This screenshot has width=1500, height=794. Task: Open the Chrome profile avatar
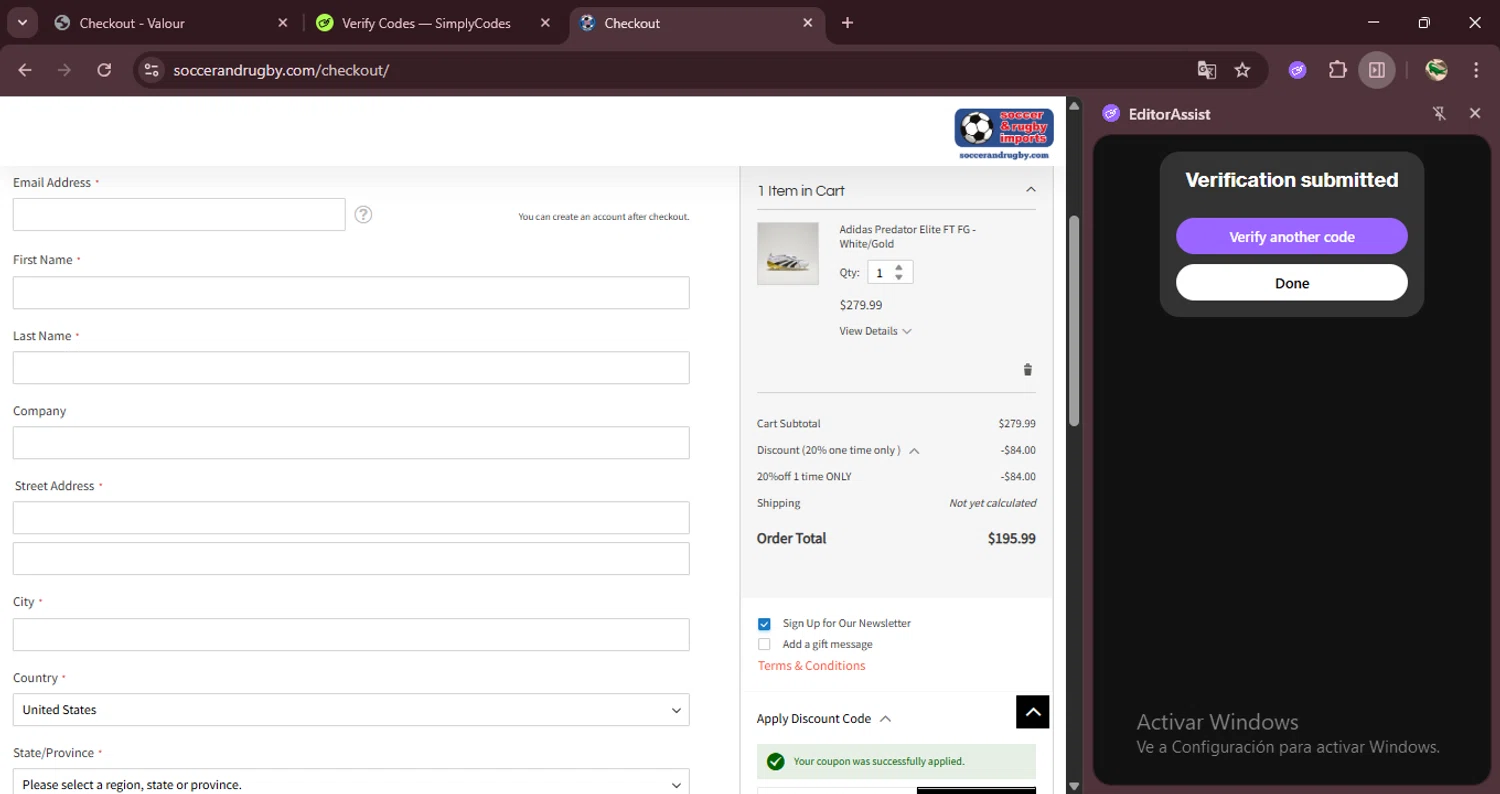(1437, 70)
